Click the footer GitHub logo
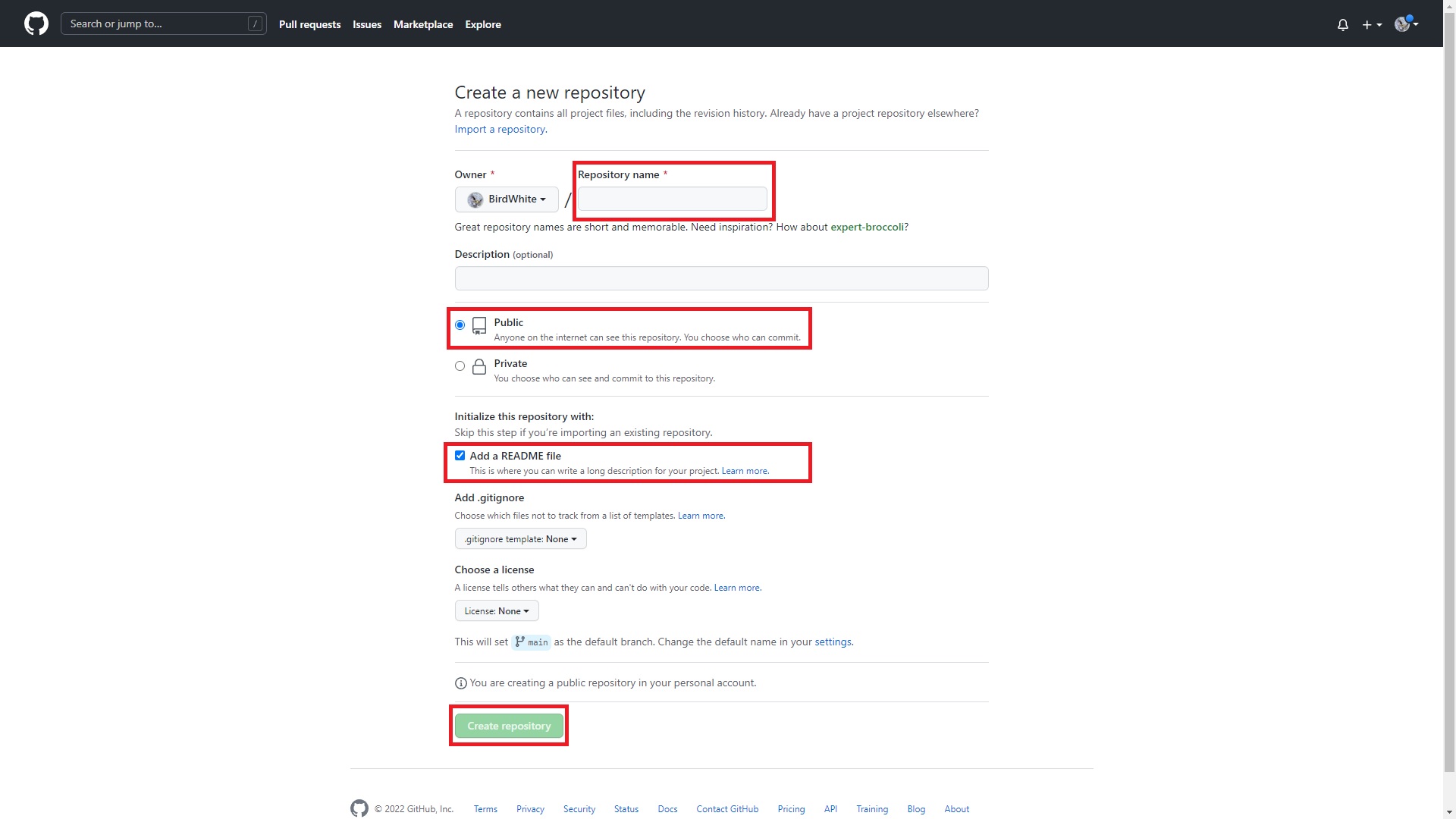Screen dimensions: 1456x819 (x=359, y=808)
